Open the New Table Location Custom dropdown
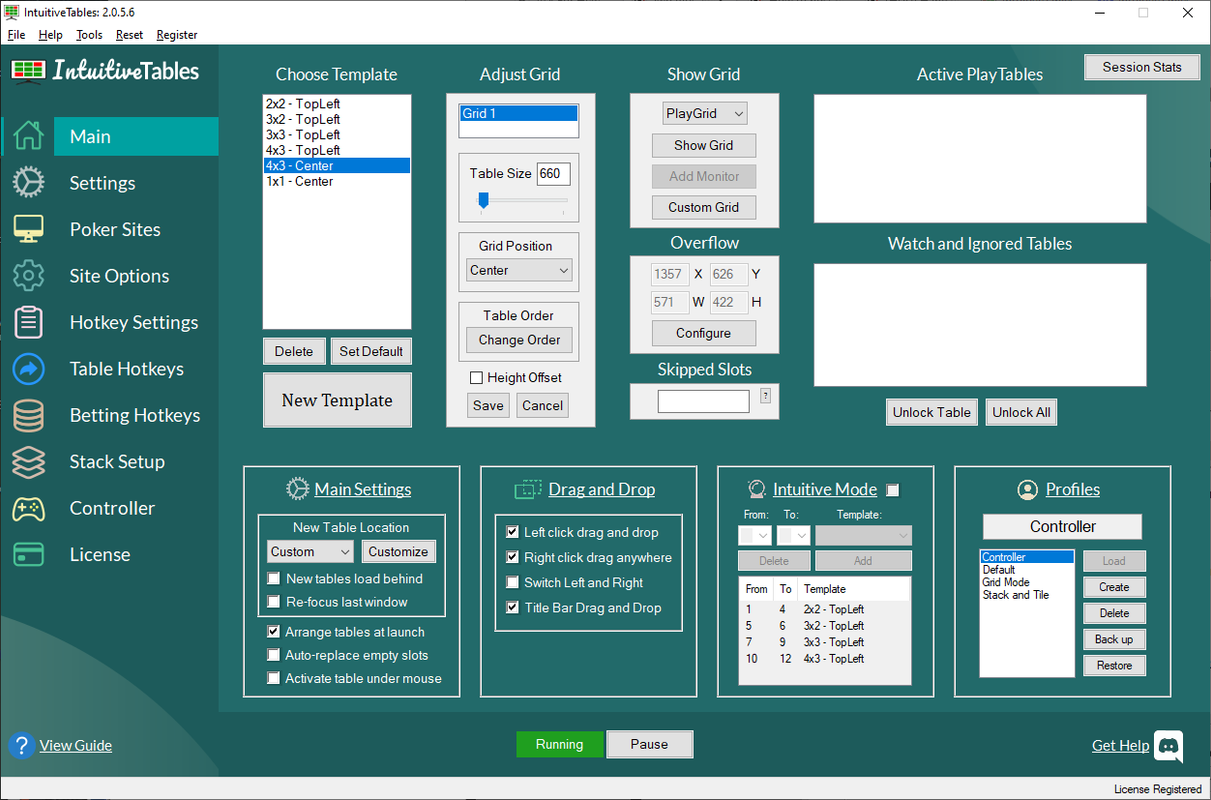Image resolution: width=1211 pixels, height=800 pixels. [x=310, y=551]
